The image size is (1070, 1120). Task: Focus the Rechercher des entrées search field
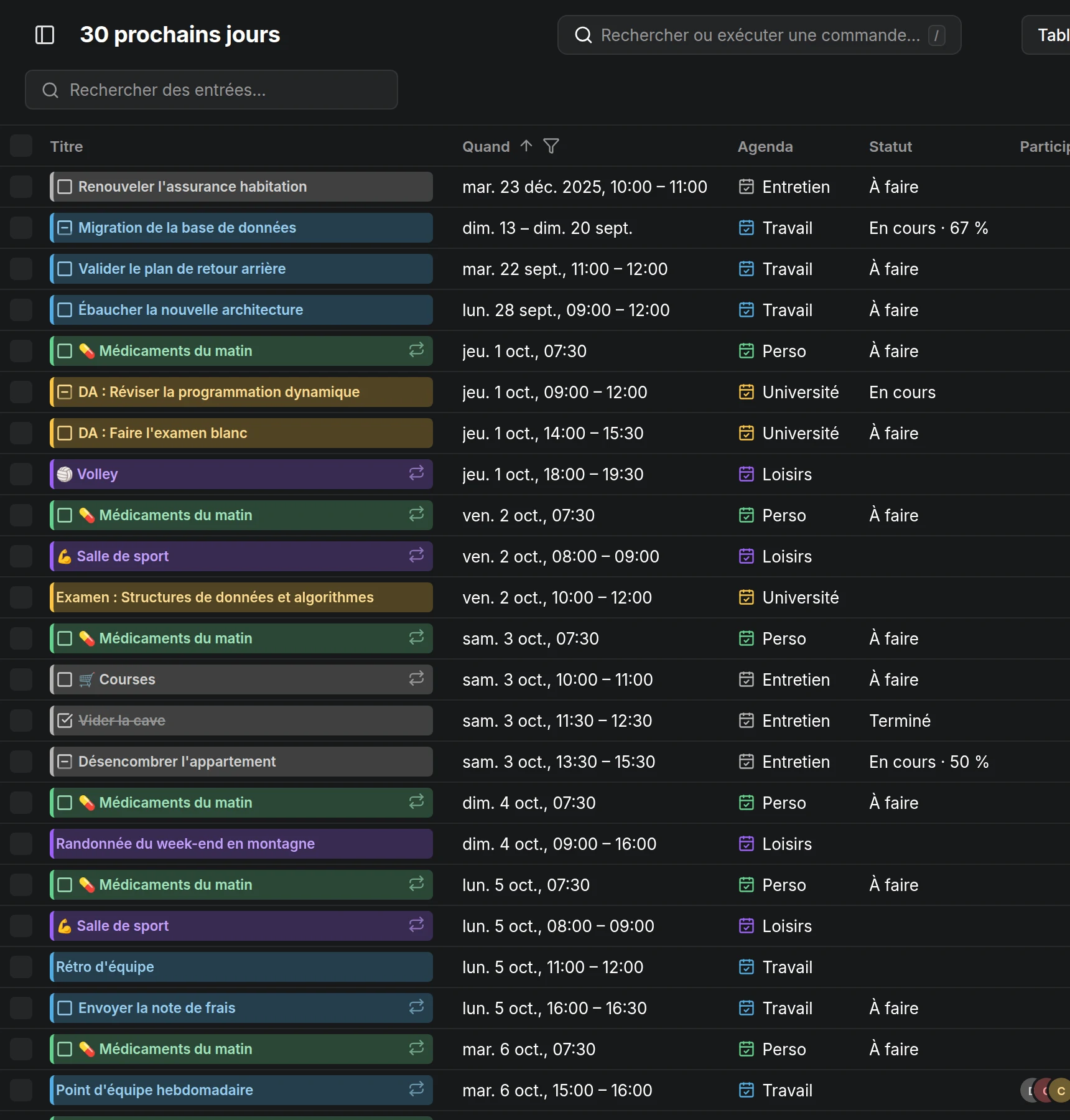click(x=212, y=90)
